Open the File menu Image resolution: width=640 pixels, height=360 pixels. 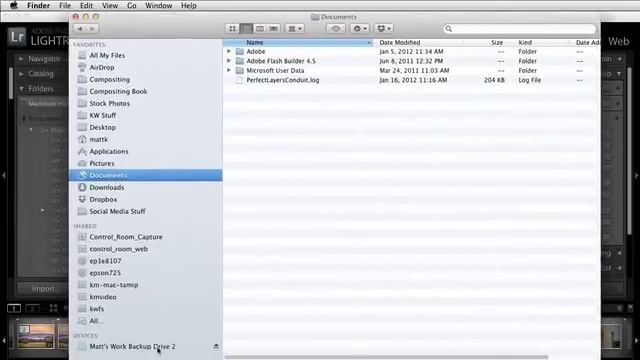(x=65, y=6)
